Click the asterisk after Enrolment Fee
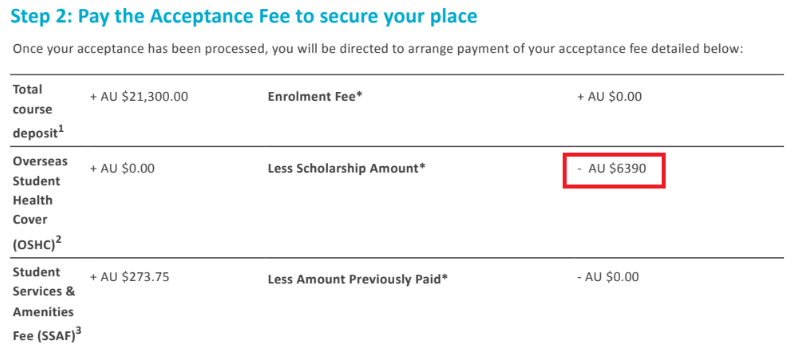Screen dimensions: 796x362 click(x=359, y=95)
